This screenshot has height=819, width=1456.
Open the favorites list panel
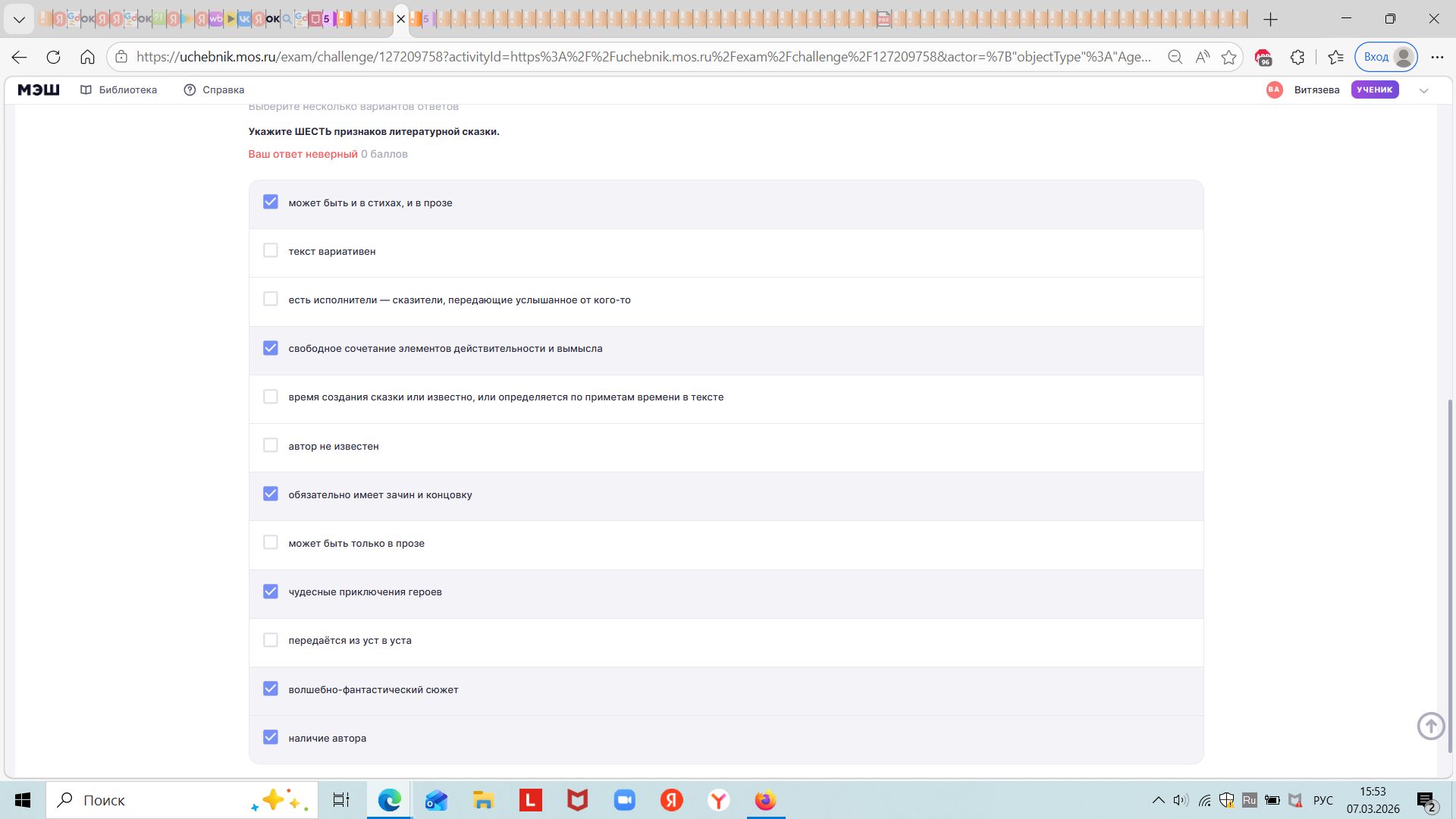tap(1335, 57)
